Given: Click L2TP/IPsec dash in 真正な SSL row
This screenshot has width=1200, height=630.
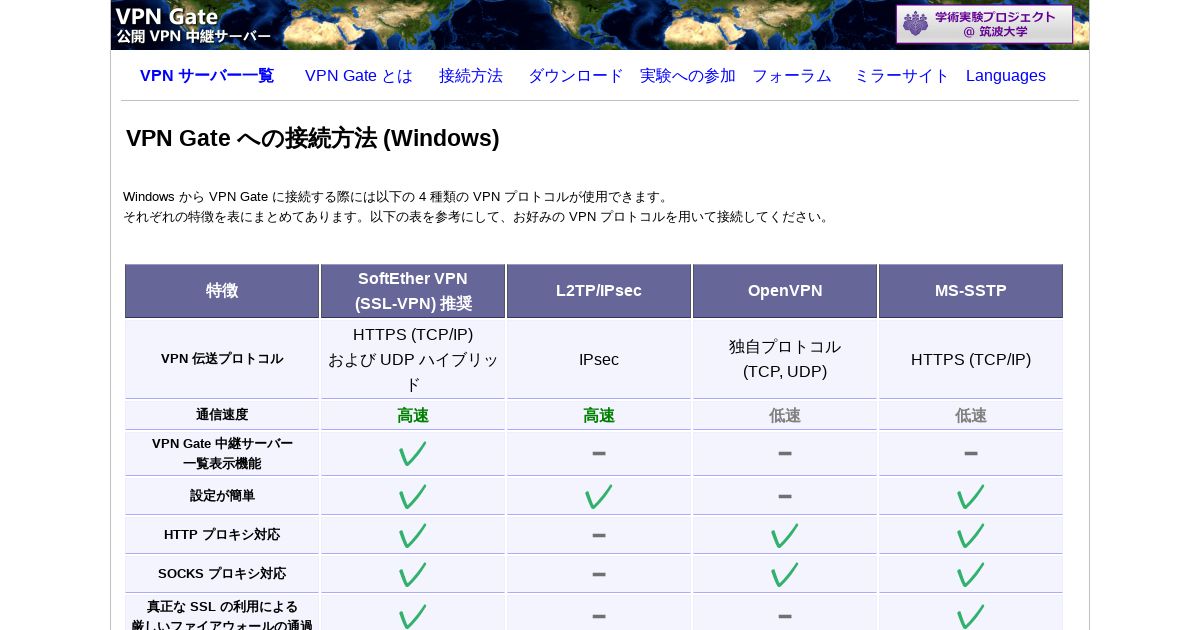Looking at the screenshot, I should click(x=599, y=616).
